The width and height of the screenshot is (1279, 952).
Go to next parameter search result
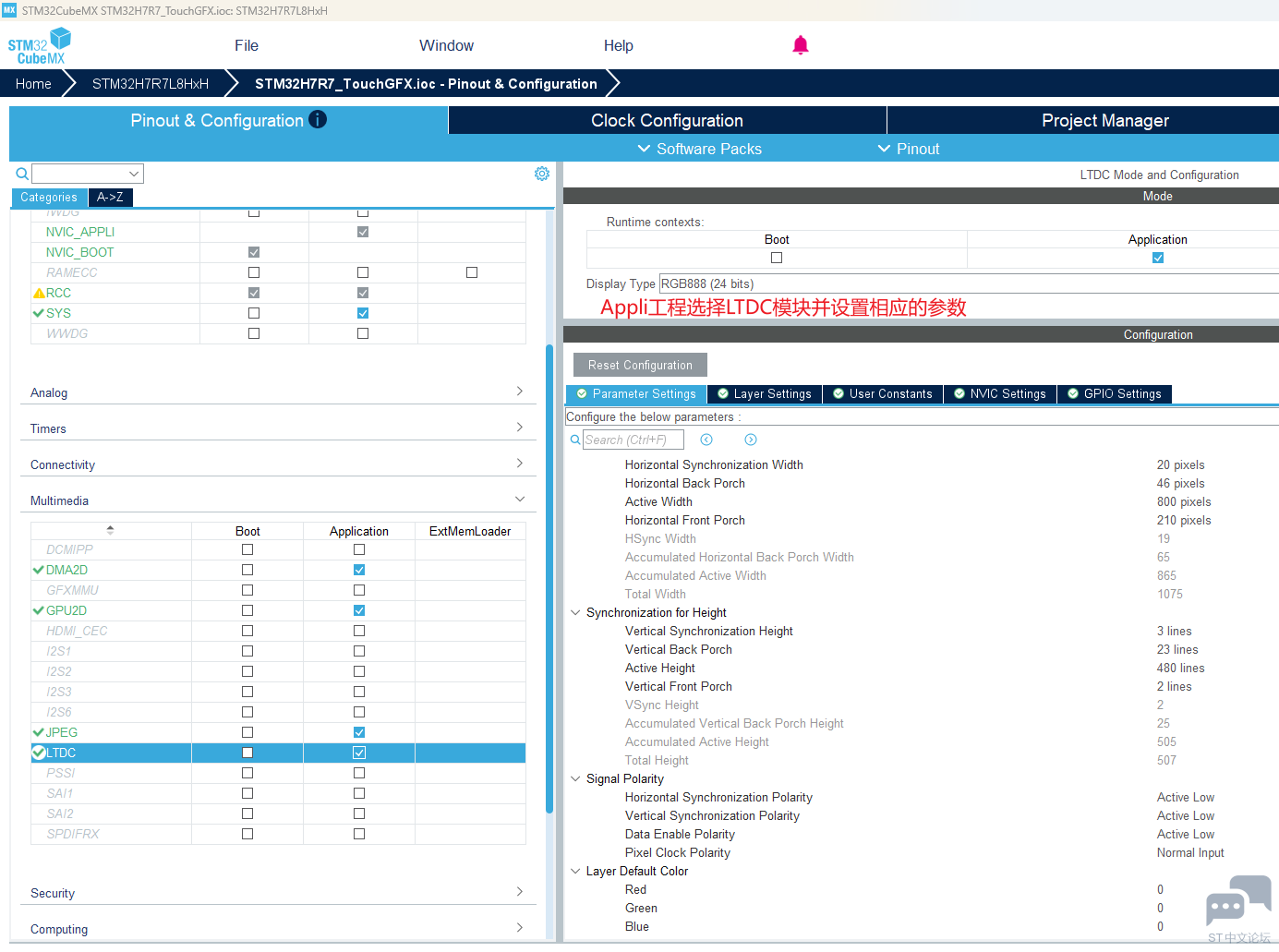tap(751, 440)
